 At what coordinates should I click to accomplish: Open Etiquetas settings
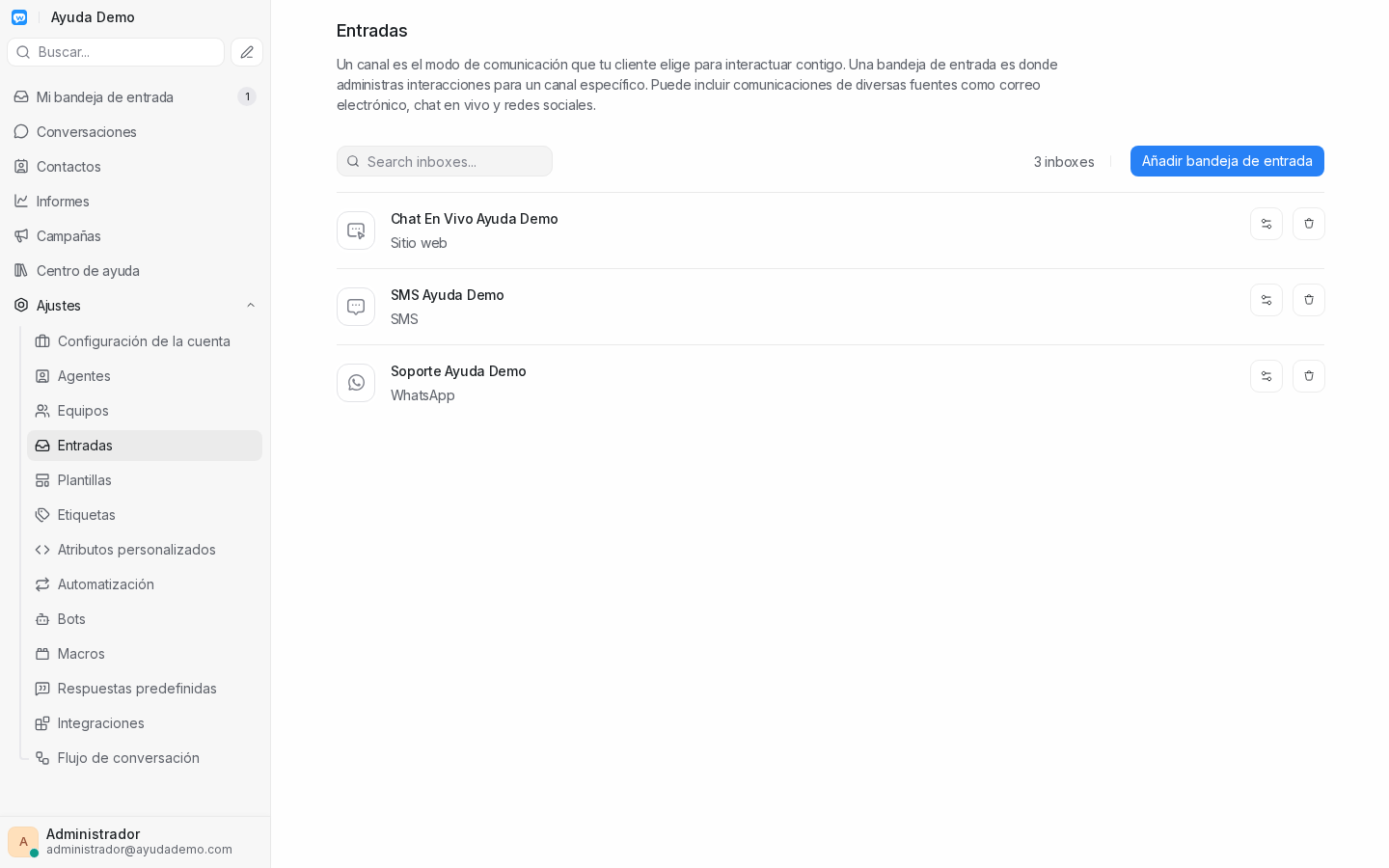coord(145,515)
